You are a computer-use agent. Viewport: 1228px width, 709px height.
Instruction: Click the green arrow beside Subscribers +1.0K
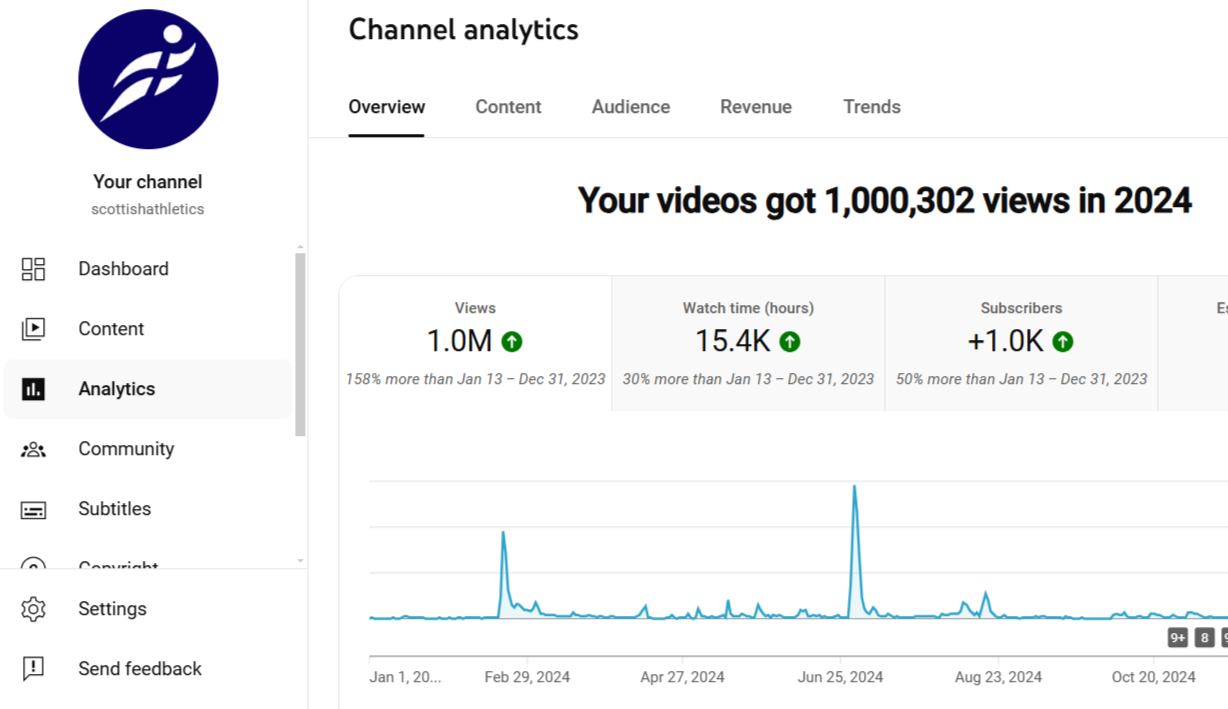click(x=1063, y=342)
